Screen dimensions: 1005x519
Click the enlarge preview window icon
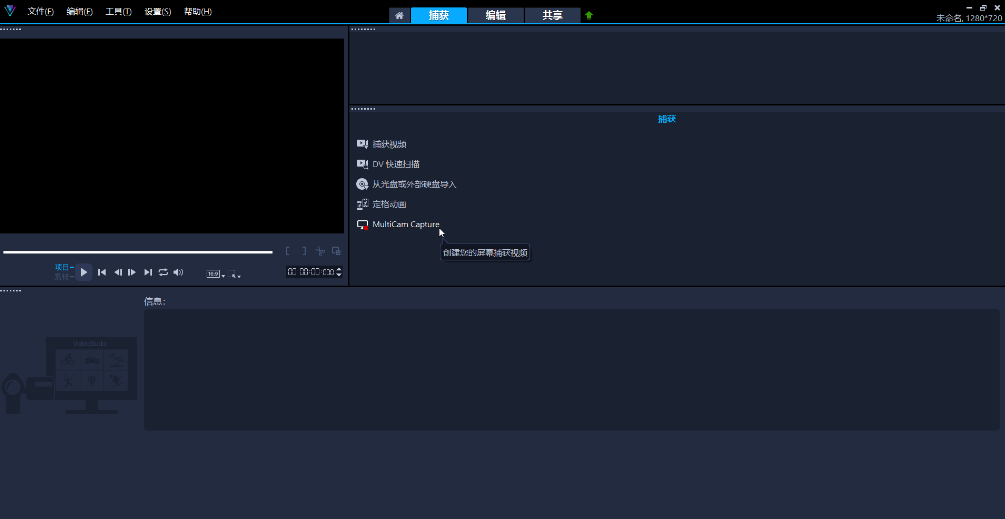point(336,251)
